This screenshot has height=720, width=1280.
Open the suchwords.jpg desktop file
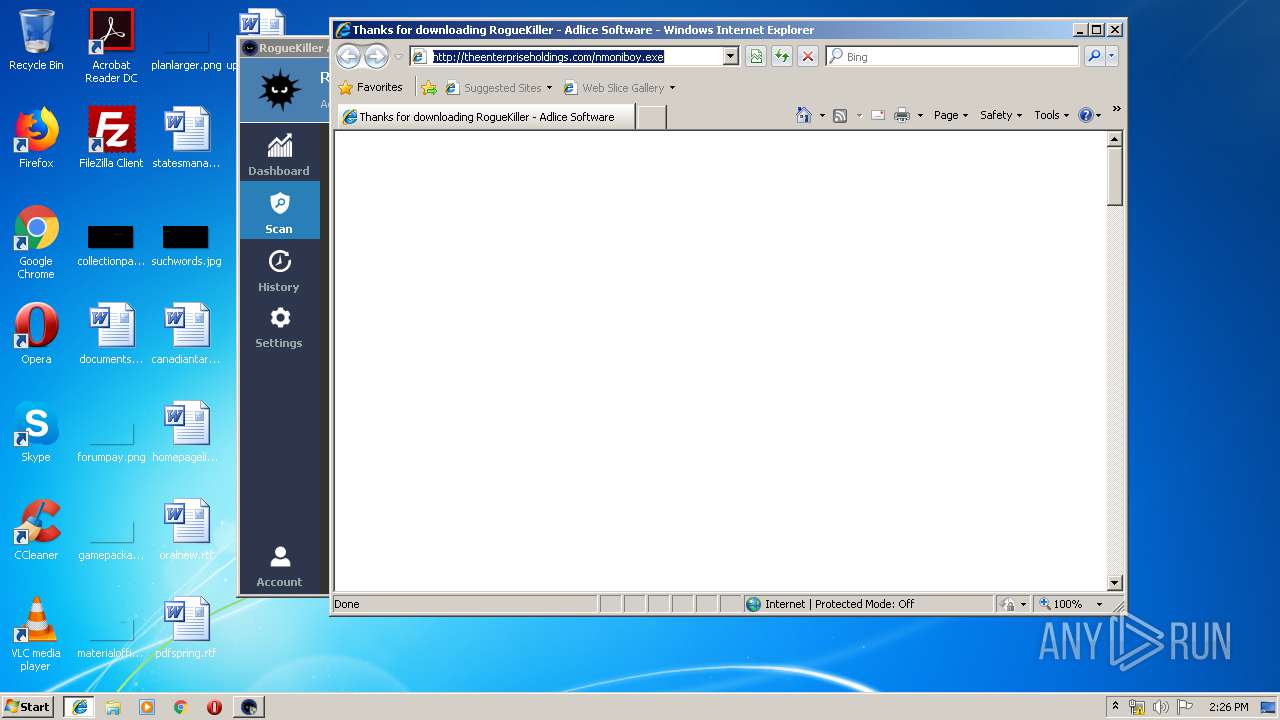[x=186, y=246]
